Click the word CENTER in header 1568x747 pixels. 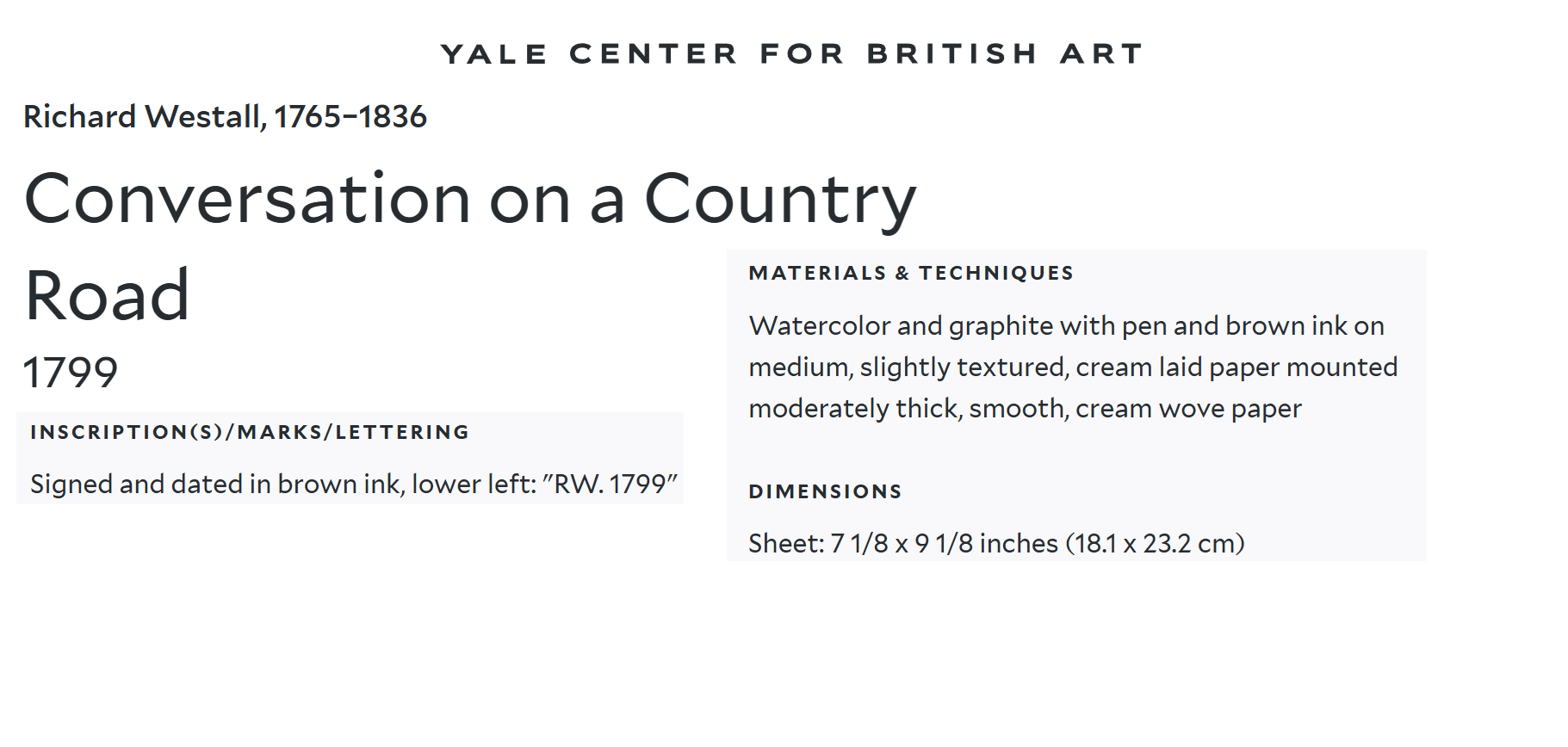point(654,53)
